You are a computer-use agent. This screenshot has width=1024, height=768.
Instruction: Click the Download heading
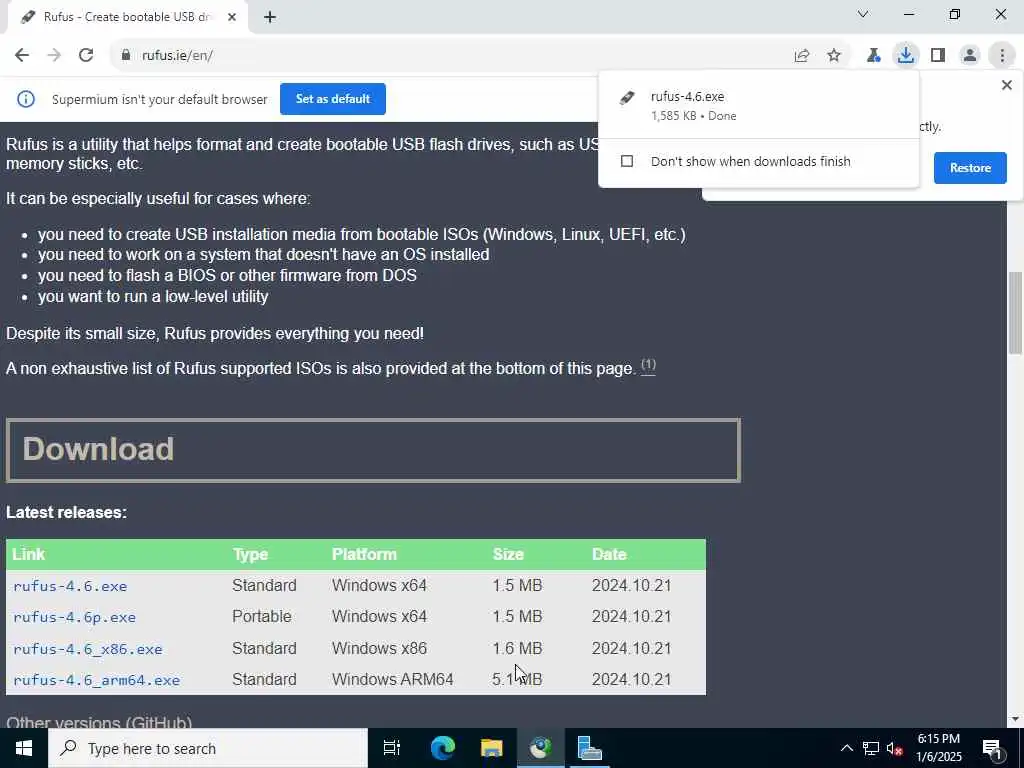pyautogui.click(x=98, y=449)
